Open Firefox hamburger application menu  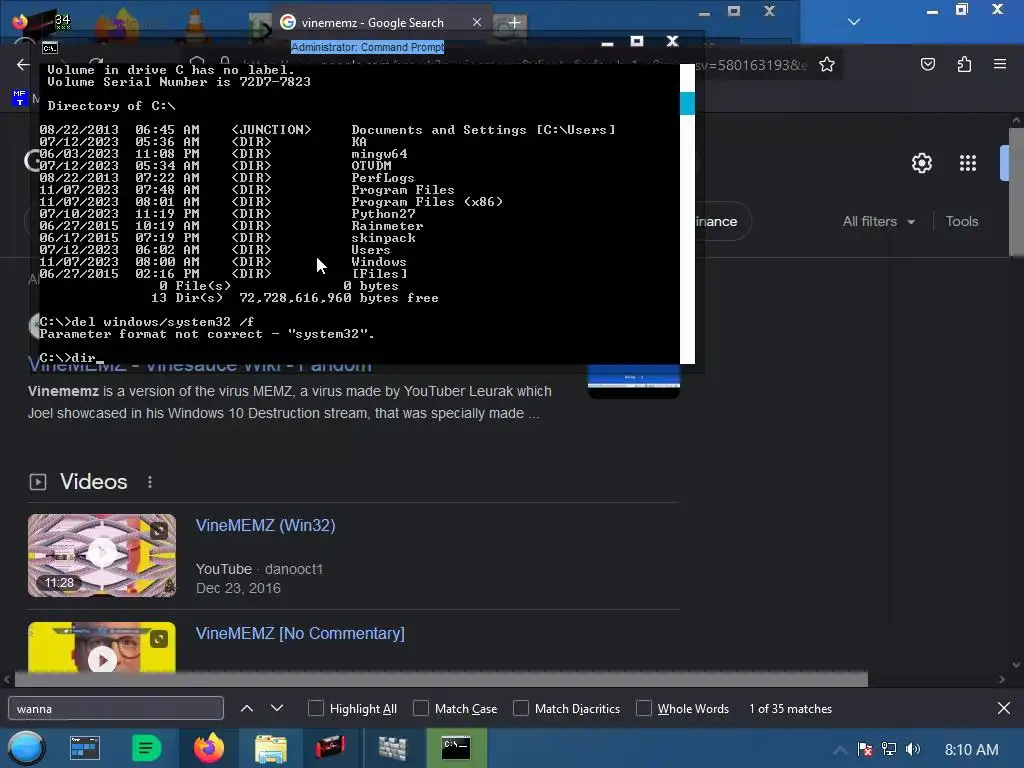point(1000,64)
